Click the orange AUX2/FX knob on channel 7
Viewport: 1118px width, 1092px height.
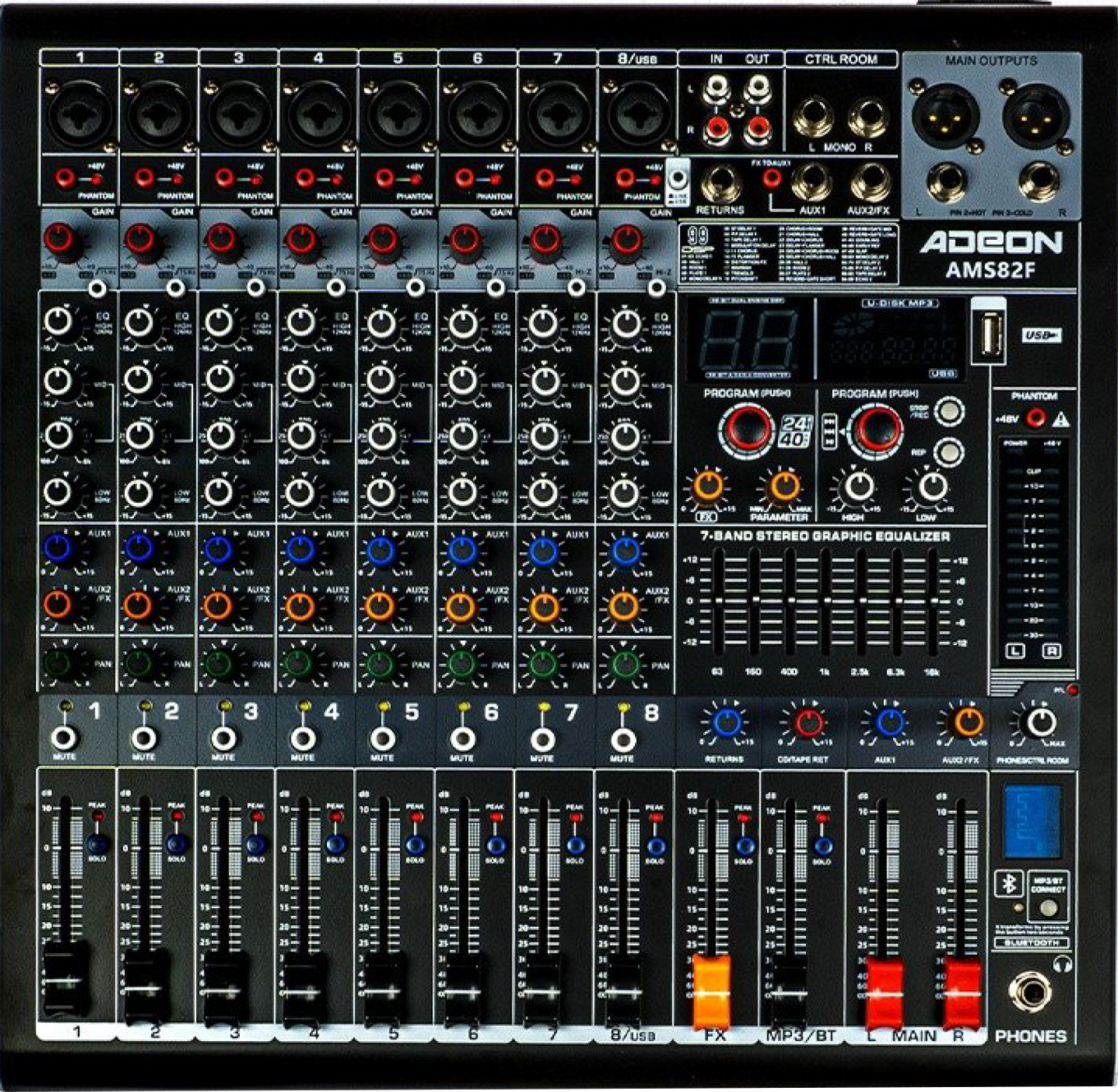542,607
